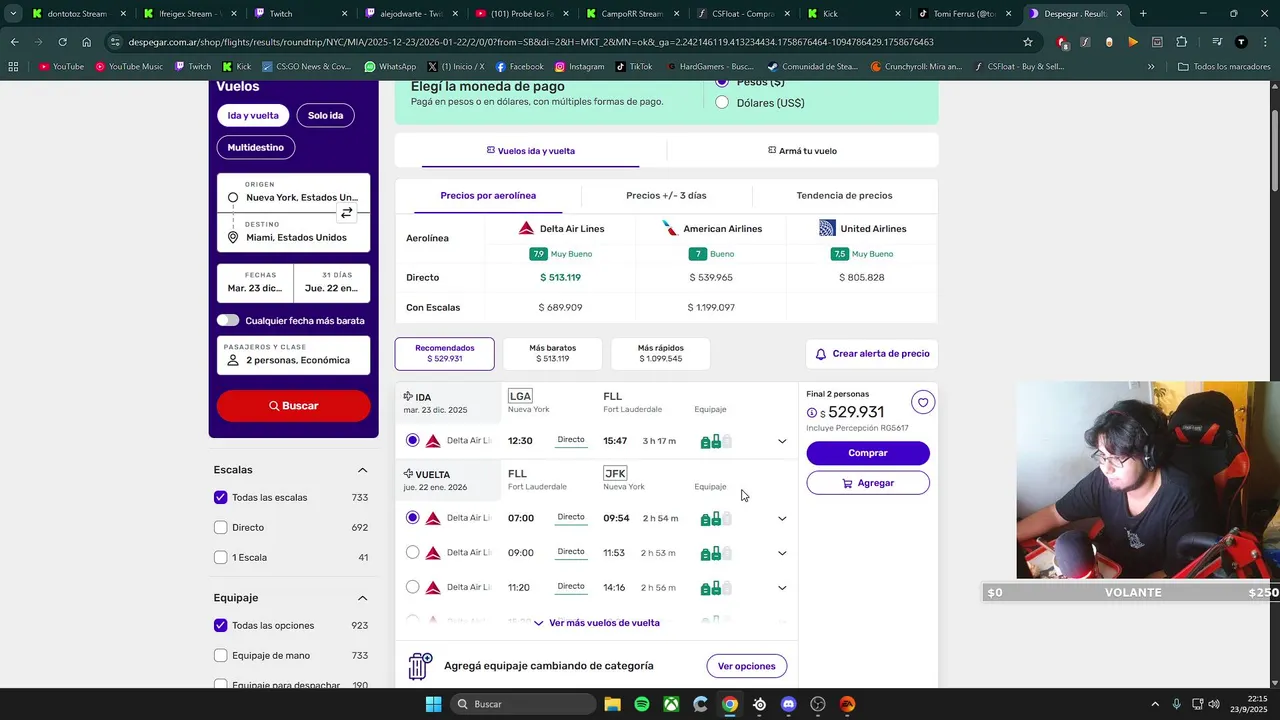
Task: Open the Instagram bookmark
Action: (x=579, y=66)
